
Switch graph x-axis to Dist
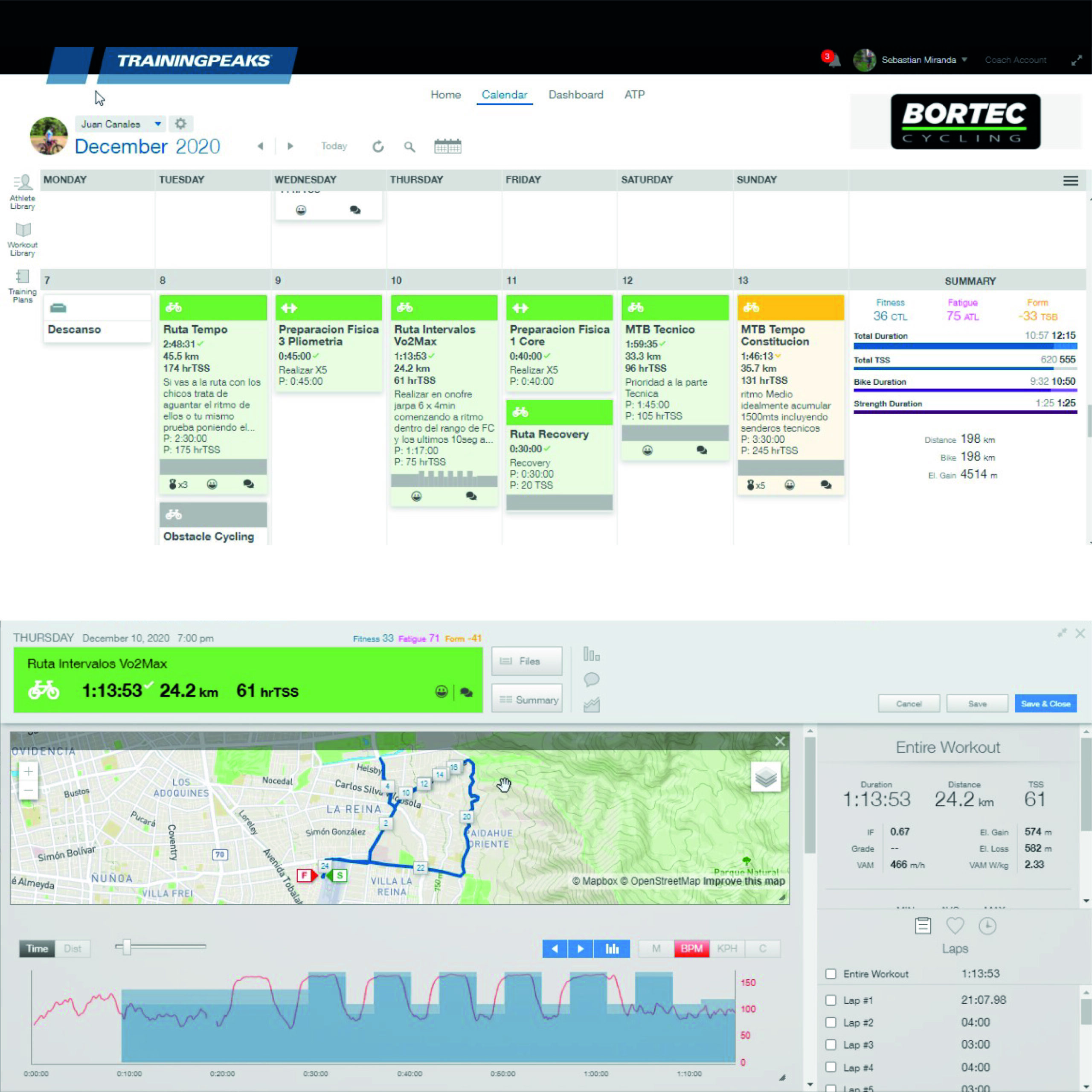pos(73,948)
